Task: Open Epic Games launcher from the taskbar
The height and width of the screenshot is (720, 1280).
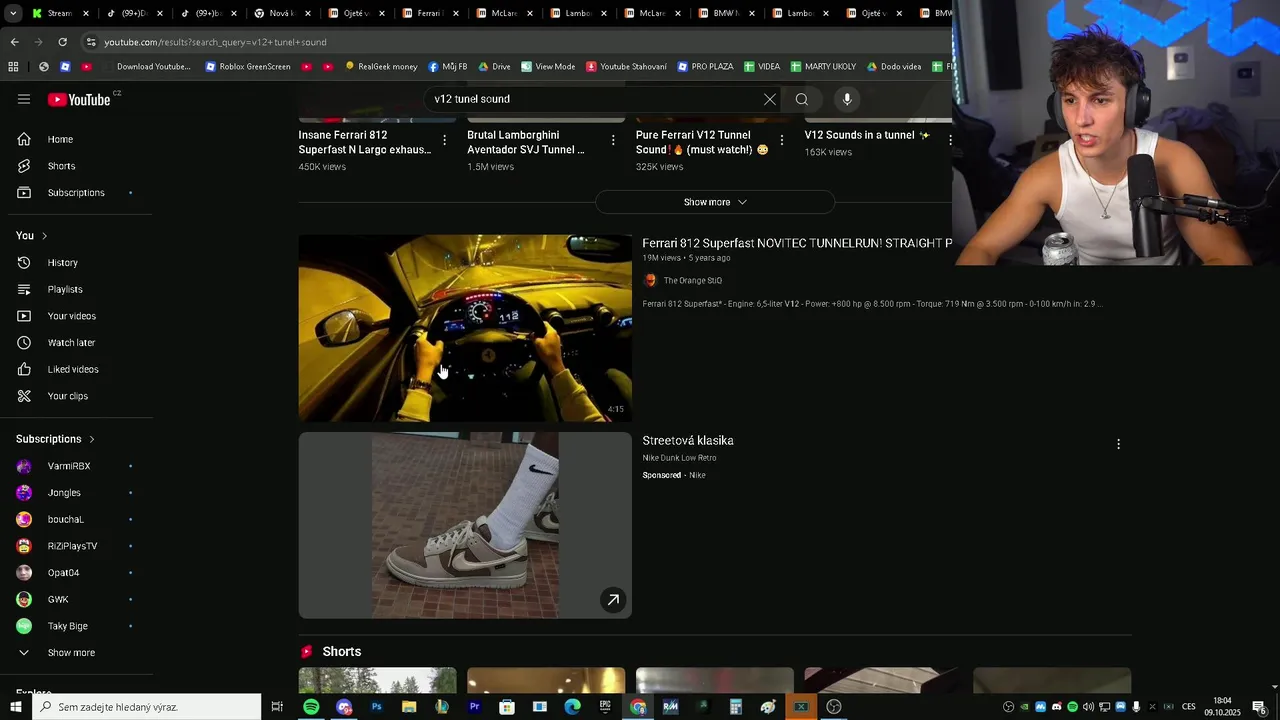Action: pos(605,707)
